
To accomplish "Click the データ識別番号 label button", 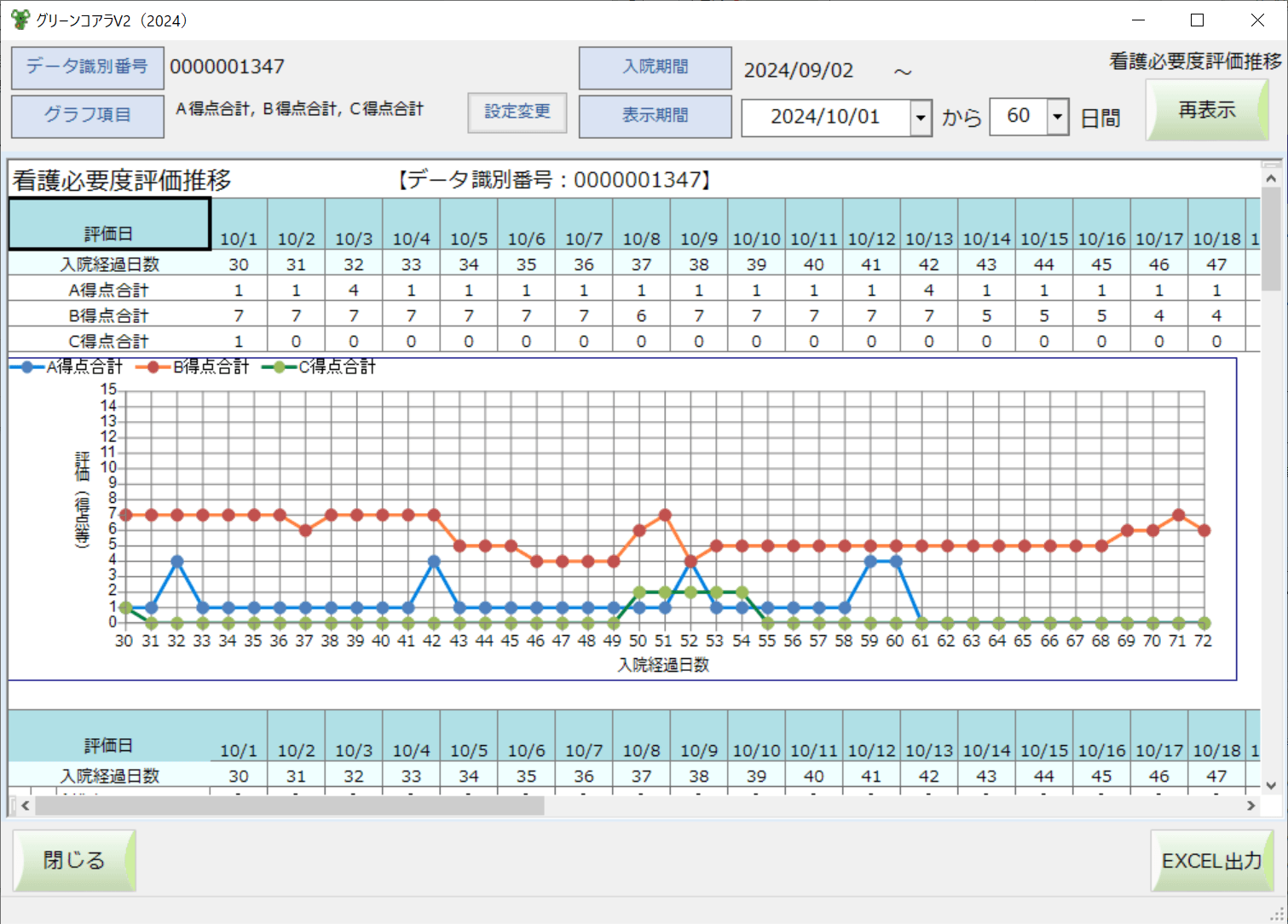I will click(x=87, y=67).
